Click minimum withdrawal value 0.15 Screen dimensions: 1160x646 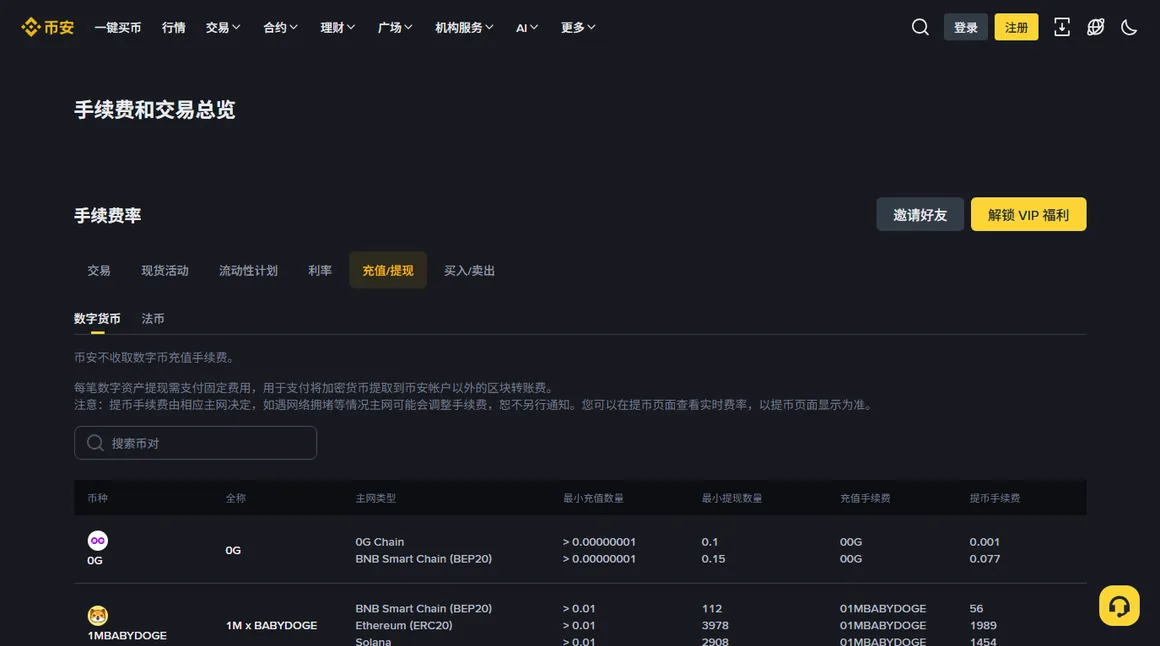coord(713,559)
